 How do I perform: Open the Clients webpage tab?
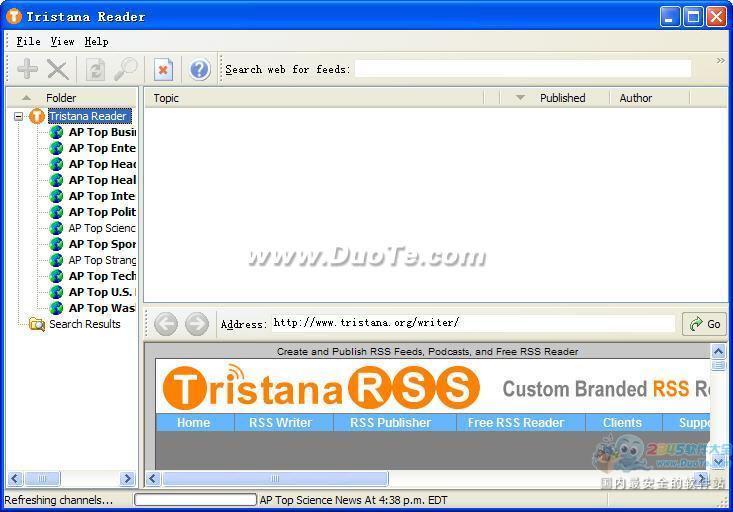622,423
